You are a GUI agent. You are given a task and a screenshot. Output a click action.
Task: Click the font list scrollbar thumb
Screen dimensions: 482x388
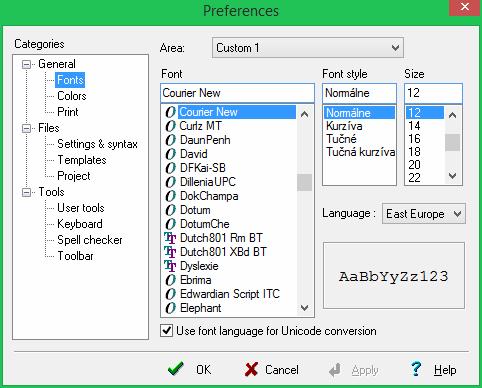(304, 182)
